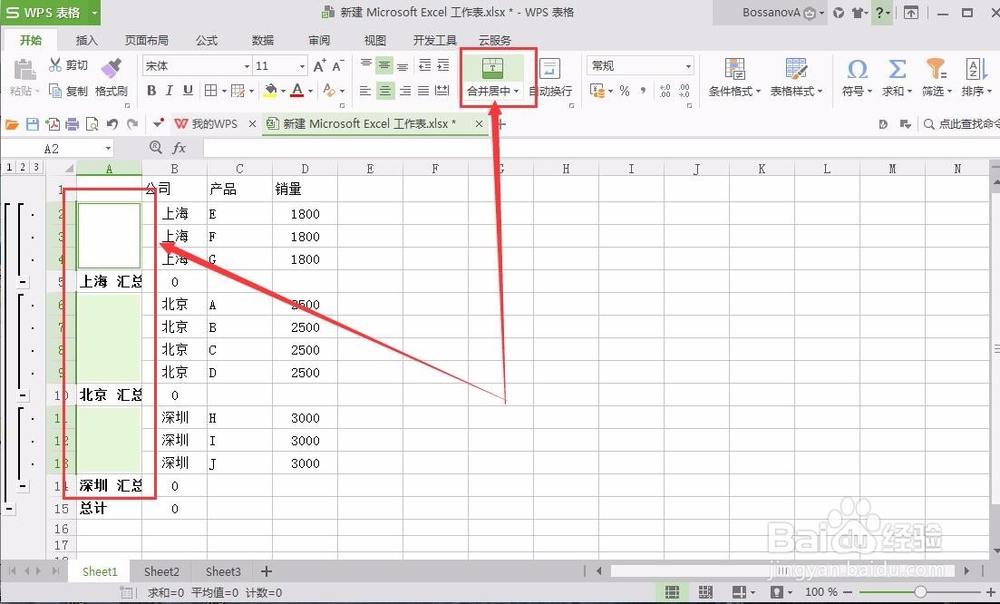The height and width of the screenshot is (604, 1000).
Task: Open Table Style (表格样式) menu
Action: click(796, 78)
